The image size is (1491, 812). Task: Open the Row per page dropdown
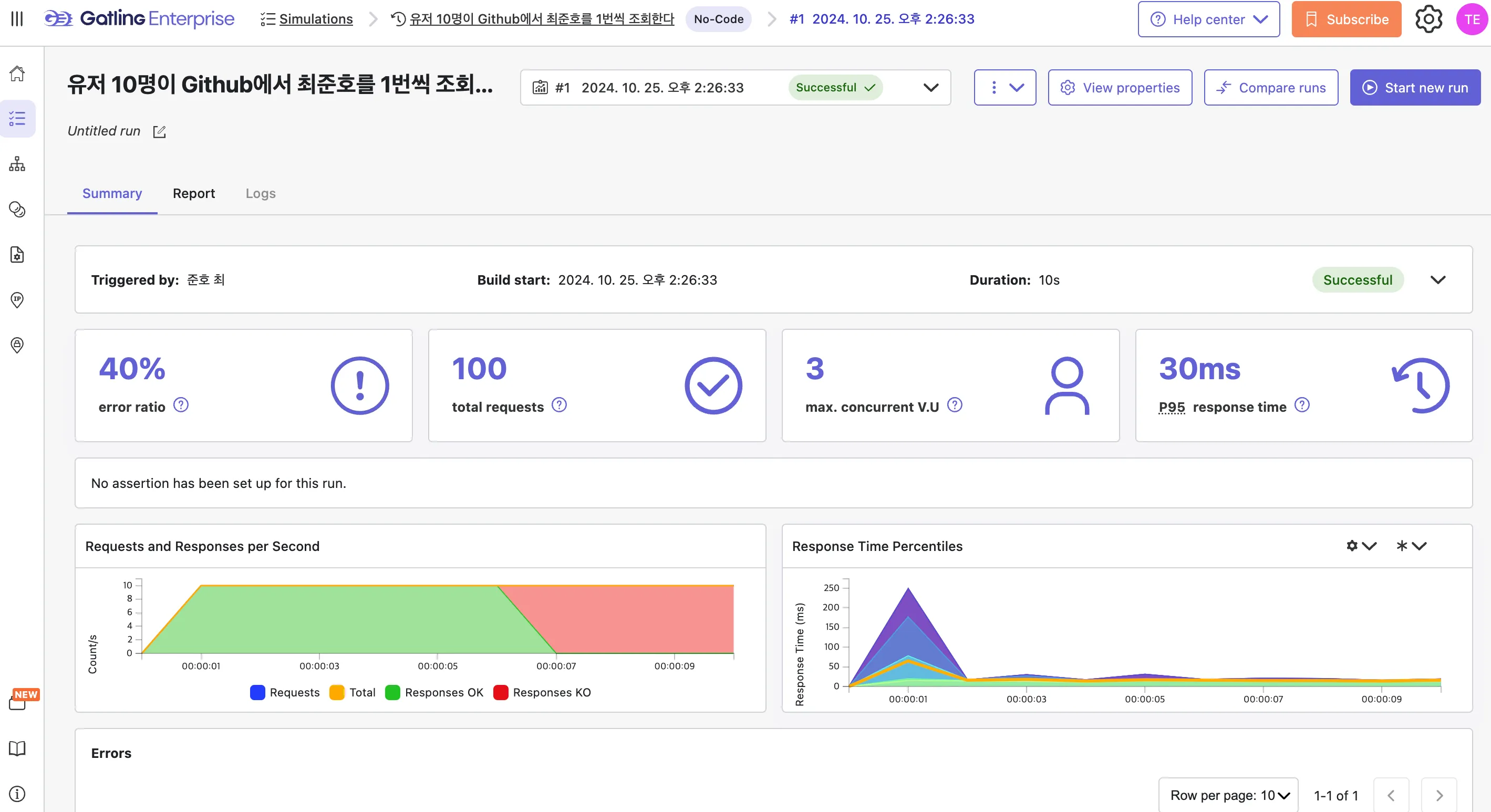(1228, 795)
